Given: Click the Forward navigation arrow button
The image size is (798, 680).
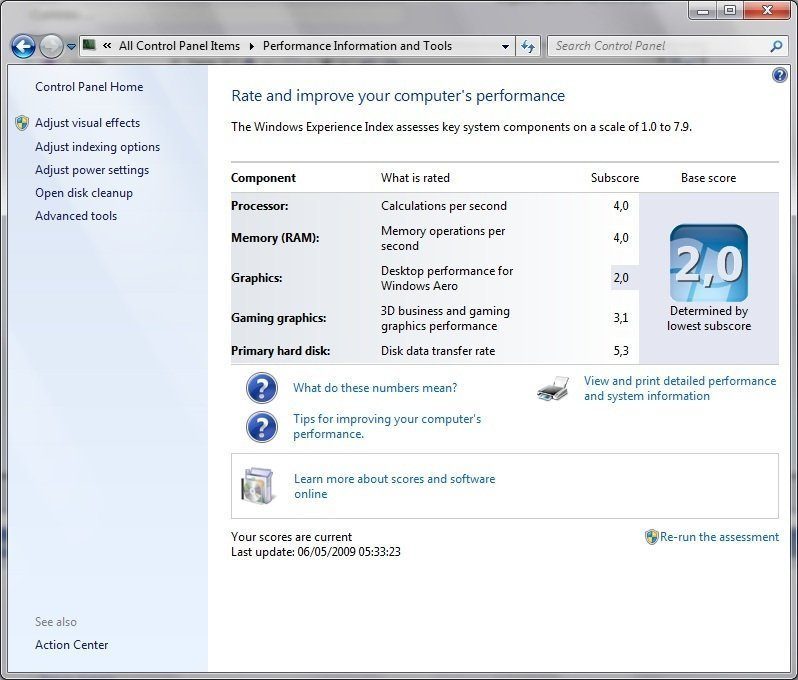Looking at the screenshot, I should point(51,47).
